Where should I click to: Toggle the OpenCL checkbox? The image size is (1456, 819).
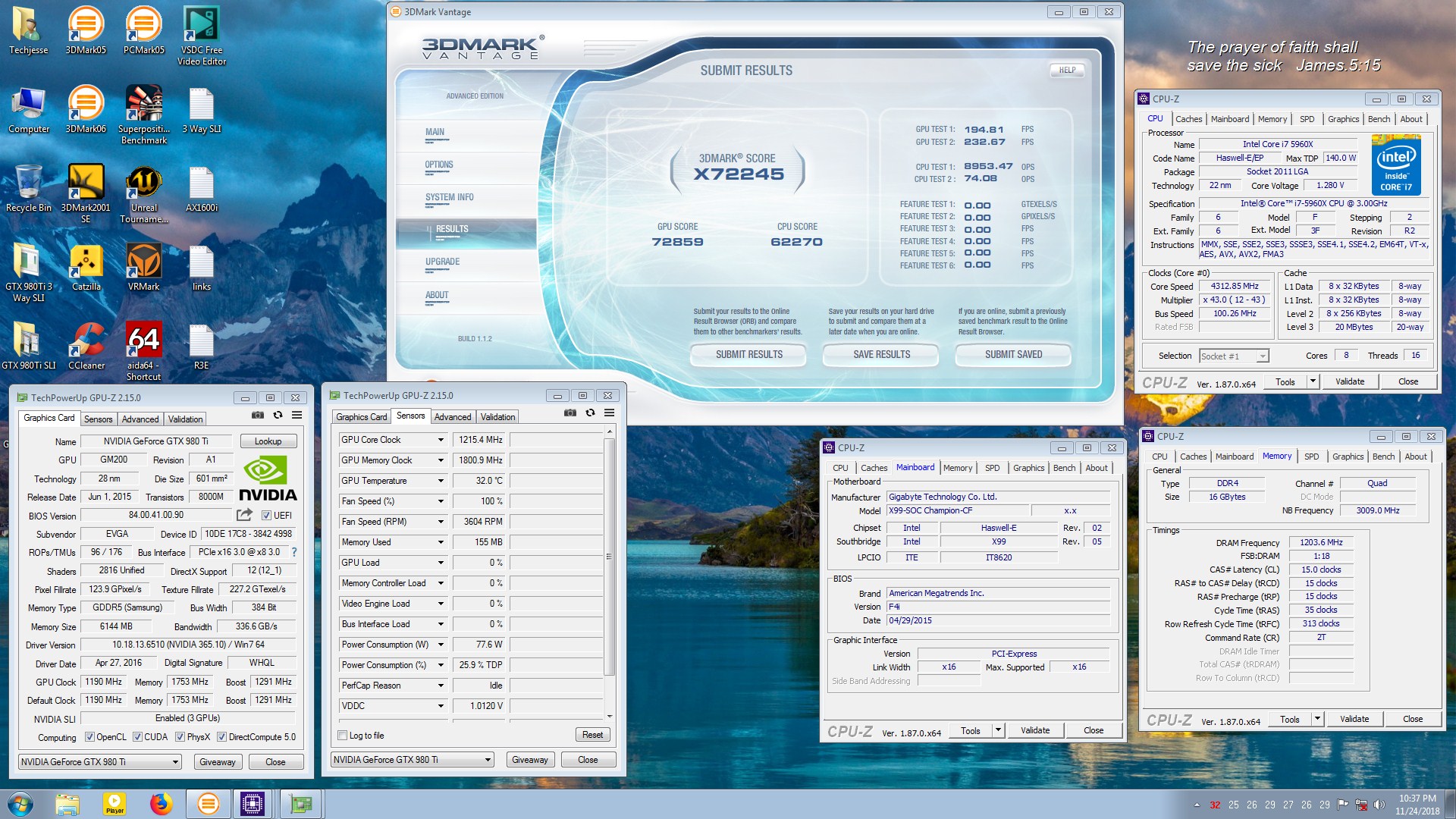click(x=89, y=737)
